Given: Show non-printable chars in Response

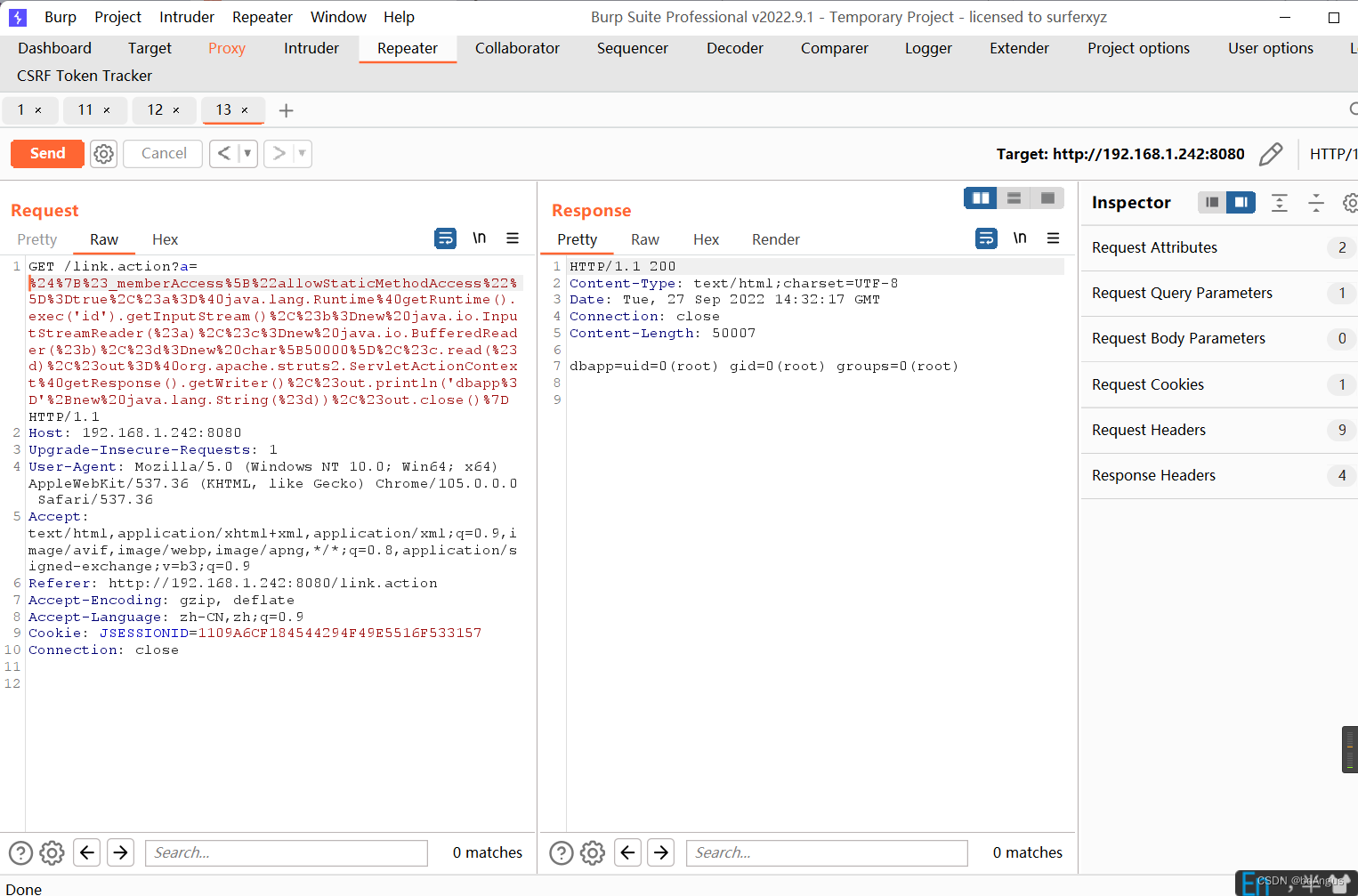Looking at the screenshot, I should tap(1020, 238).
